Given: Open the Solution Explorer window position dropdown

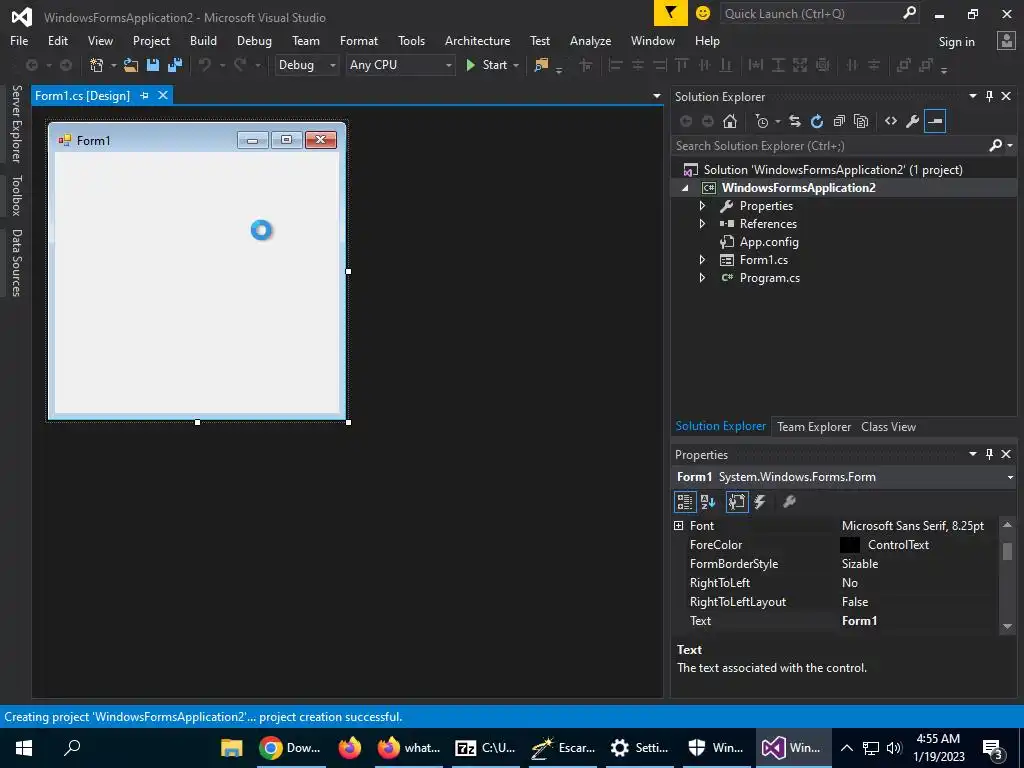Looking at the screenshot, I should (972, 96).
